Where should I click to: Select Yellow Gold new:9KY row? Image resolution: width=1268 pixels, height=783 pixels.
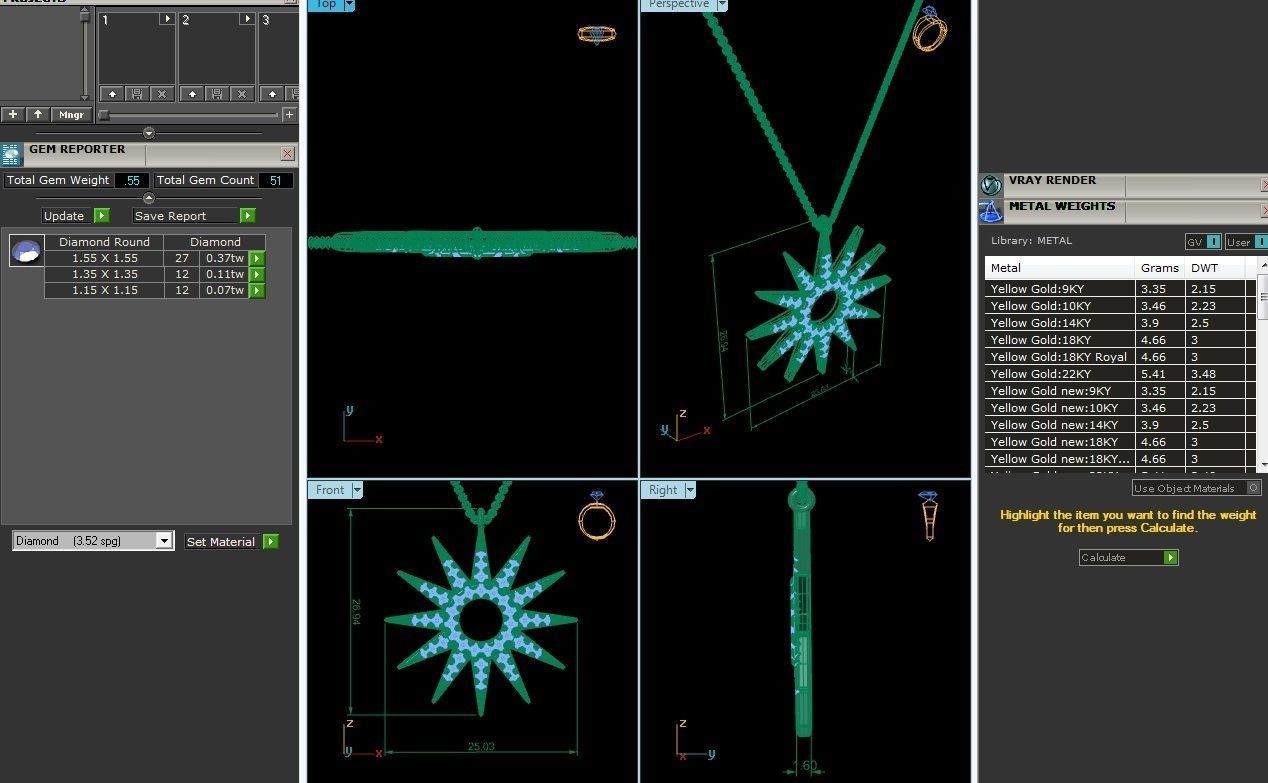point(1120,391)
